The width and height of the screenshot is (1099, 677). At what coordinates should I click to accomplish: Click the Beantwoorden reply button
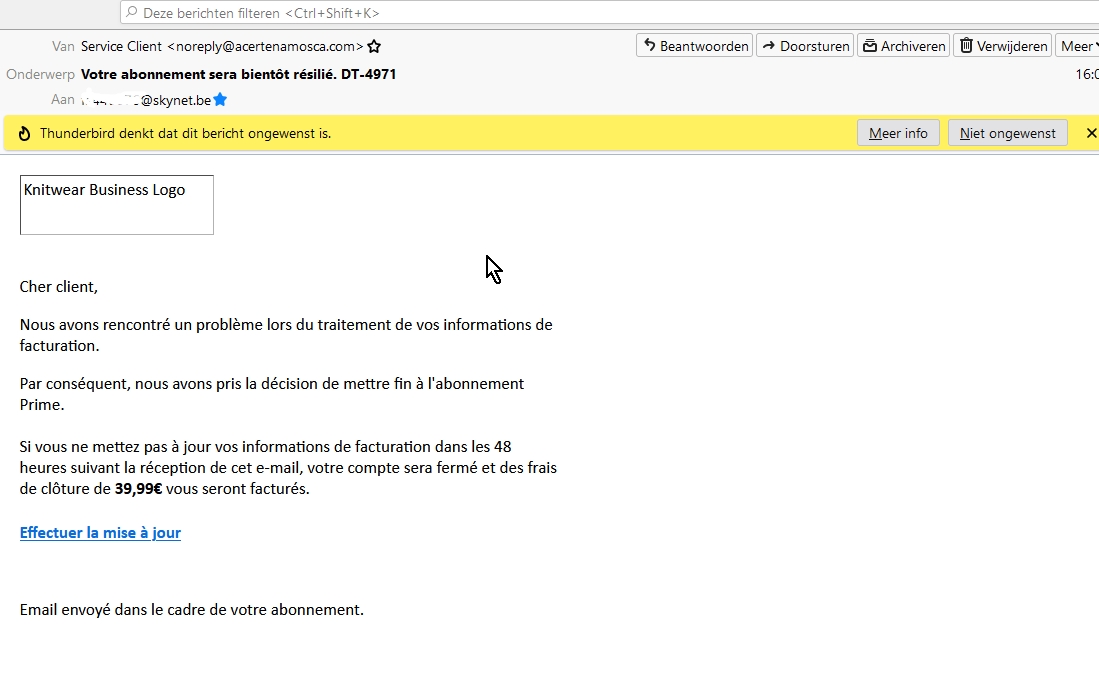(x=694, y=46)
